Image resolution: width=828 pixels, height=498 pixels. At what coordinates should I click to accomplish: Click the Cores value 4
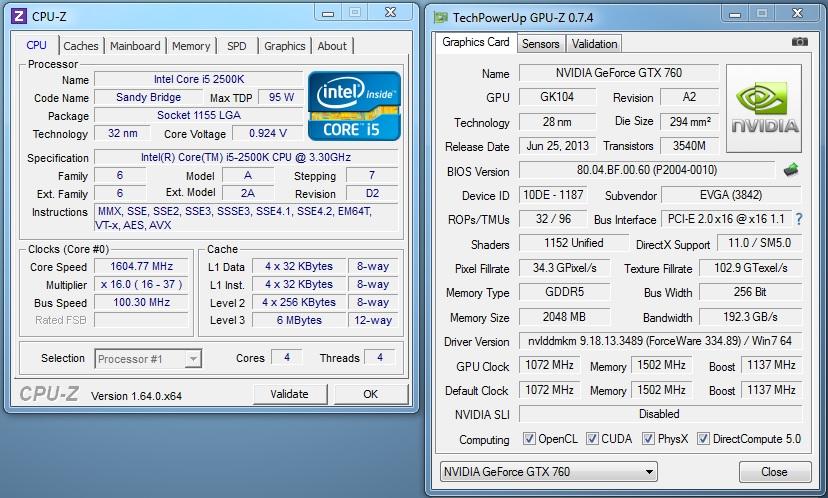click(x=287, y=358)
